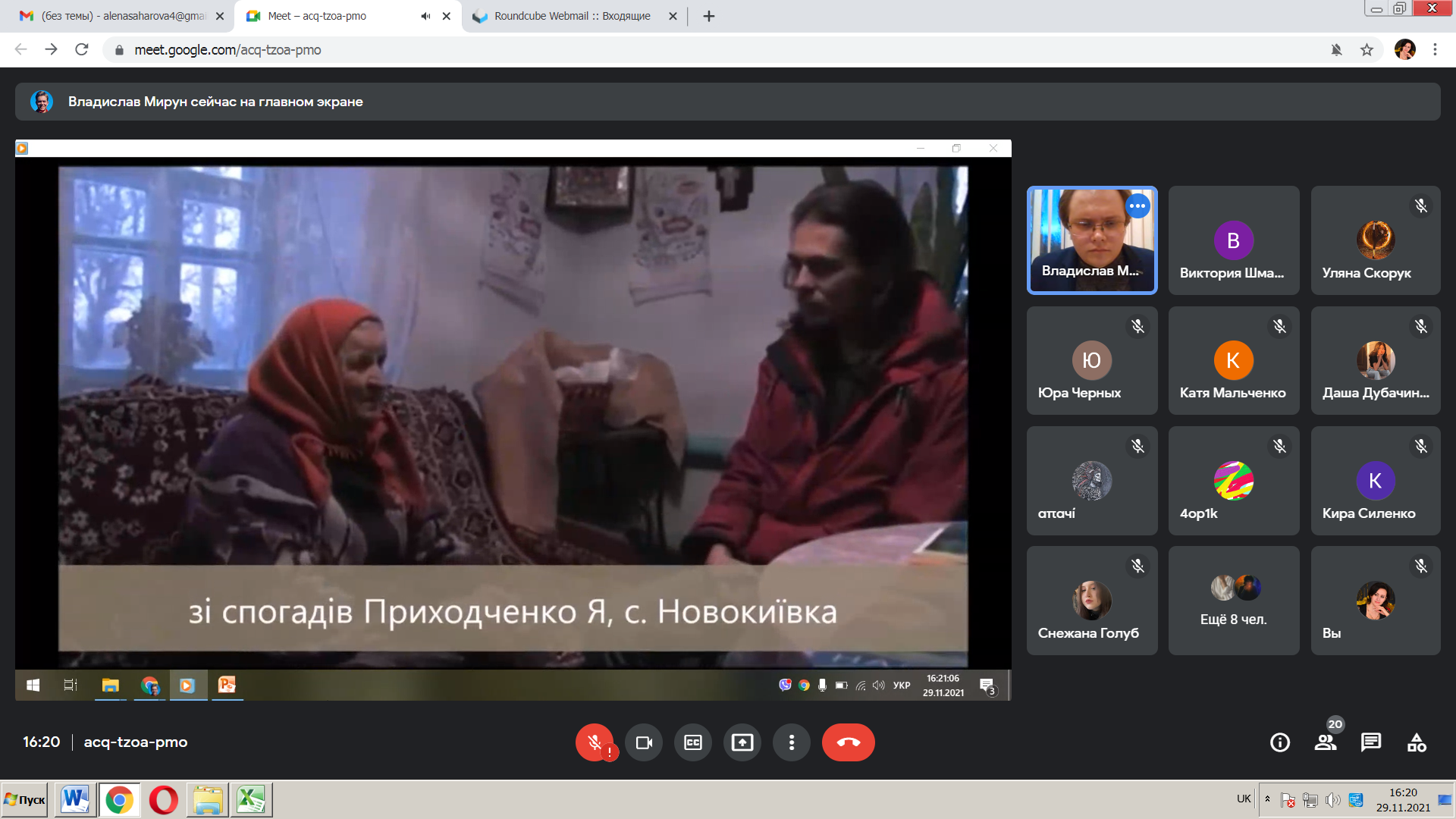Open the Пуск start button
The image size is (1456, 819).
(25, 800)
